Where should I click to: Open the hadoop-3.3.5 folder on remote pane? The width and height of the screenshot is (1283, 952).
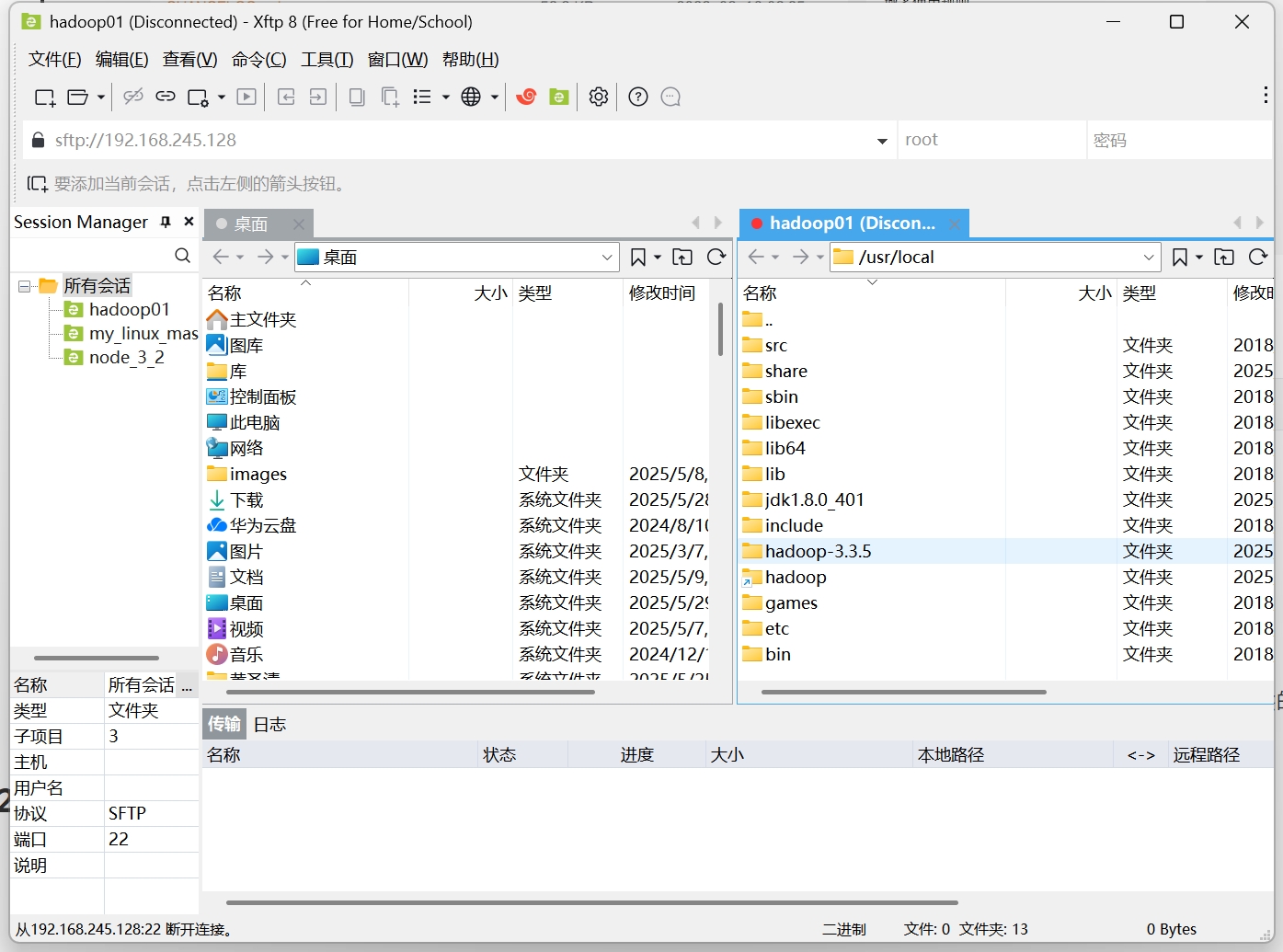pos(818,550)
